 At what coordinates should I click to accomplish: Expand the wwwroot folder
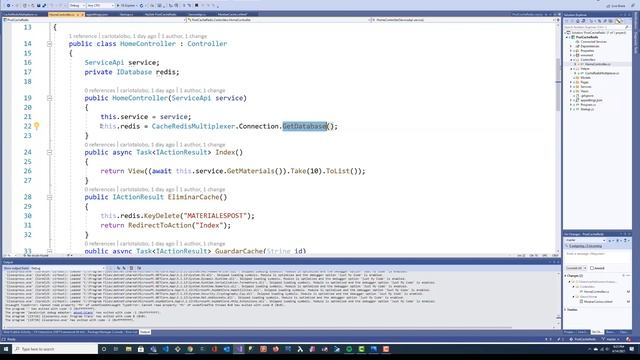pyautogui.click(x=571, y=55)
